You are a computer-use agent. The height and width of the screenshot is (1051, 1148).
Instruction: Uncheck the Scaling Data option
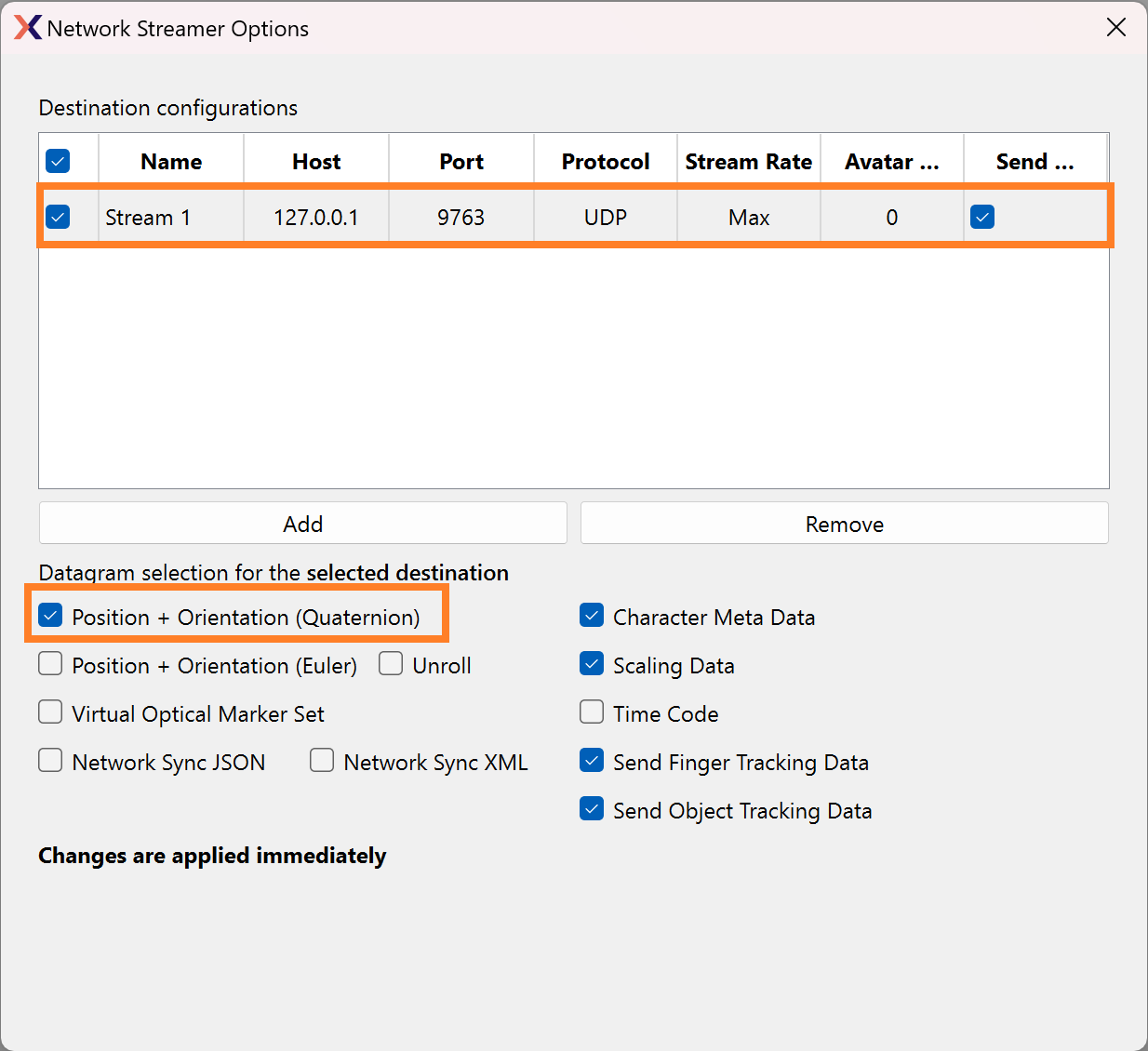[592, 664]
